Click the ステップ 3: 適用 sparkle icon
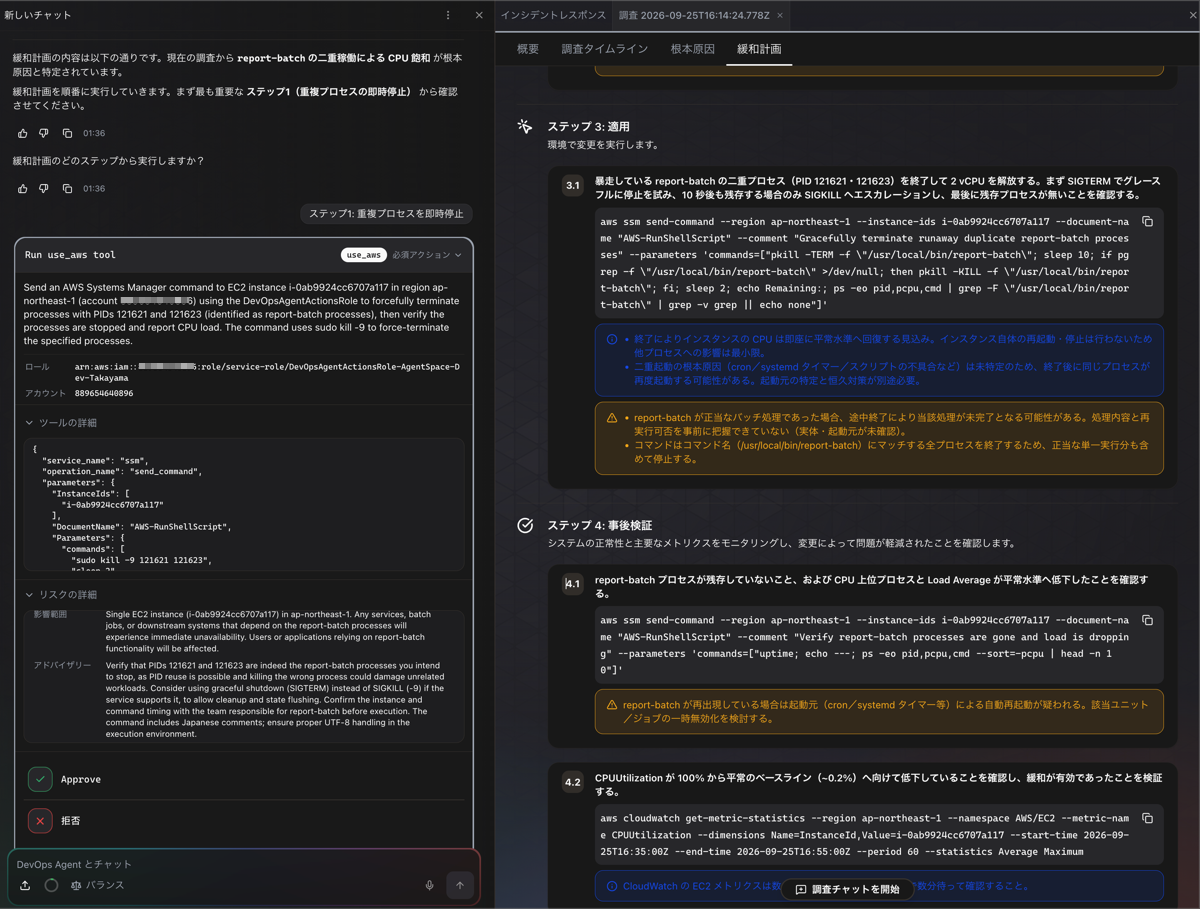Image resolution: width=1200 pixels, height=909 pixels. point(525,127)
